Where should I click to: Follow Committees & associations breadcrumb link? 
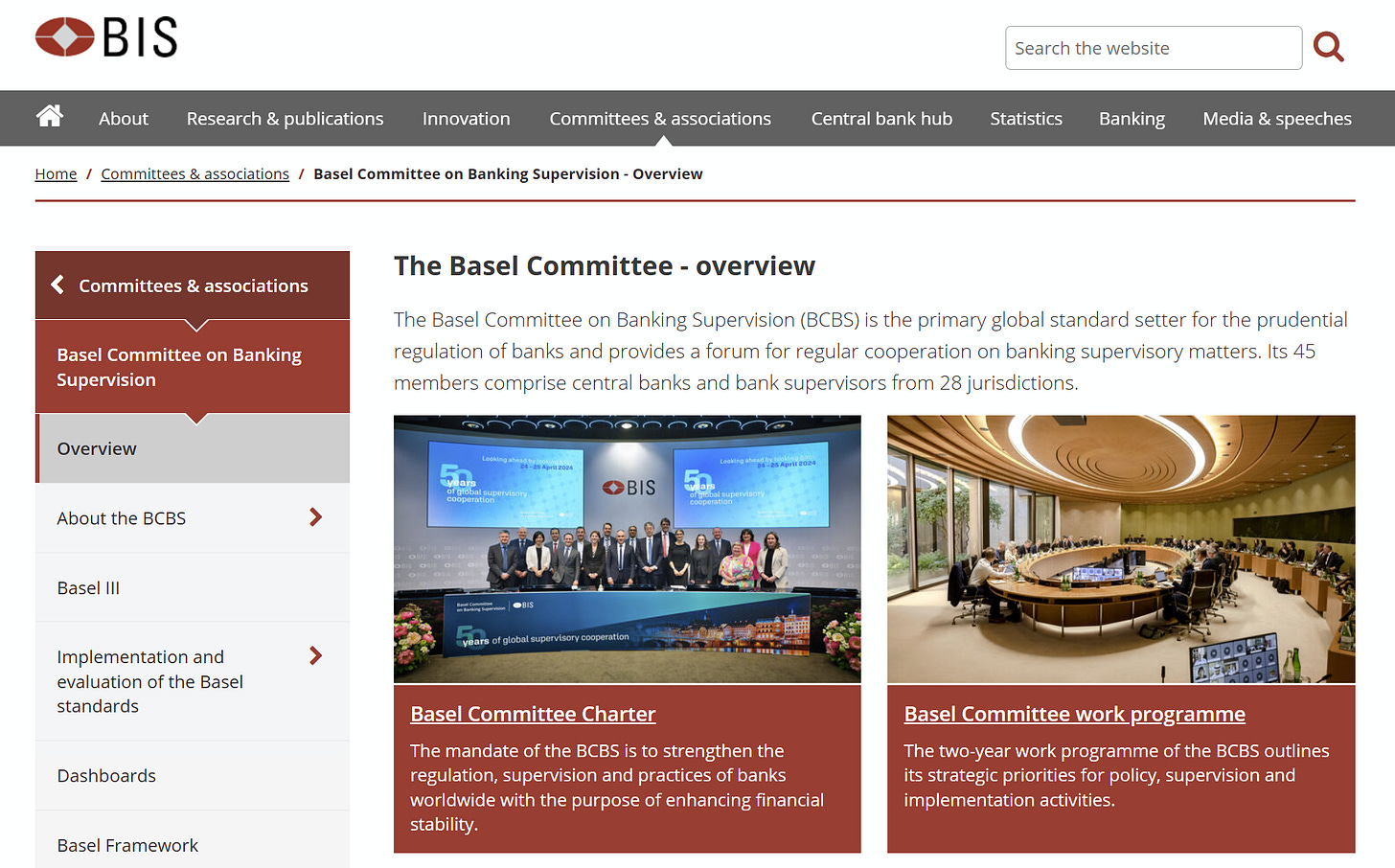point(194,173)
